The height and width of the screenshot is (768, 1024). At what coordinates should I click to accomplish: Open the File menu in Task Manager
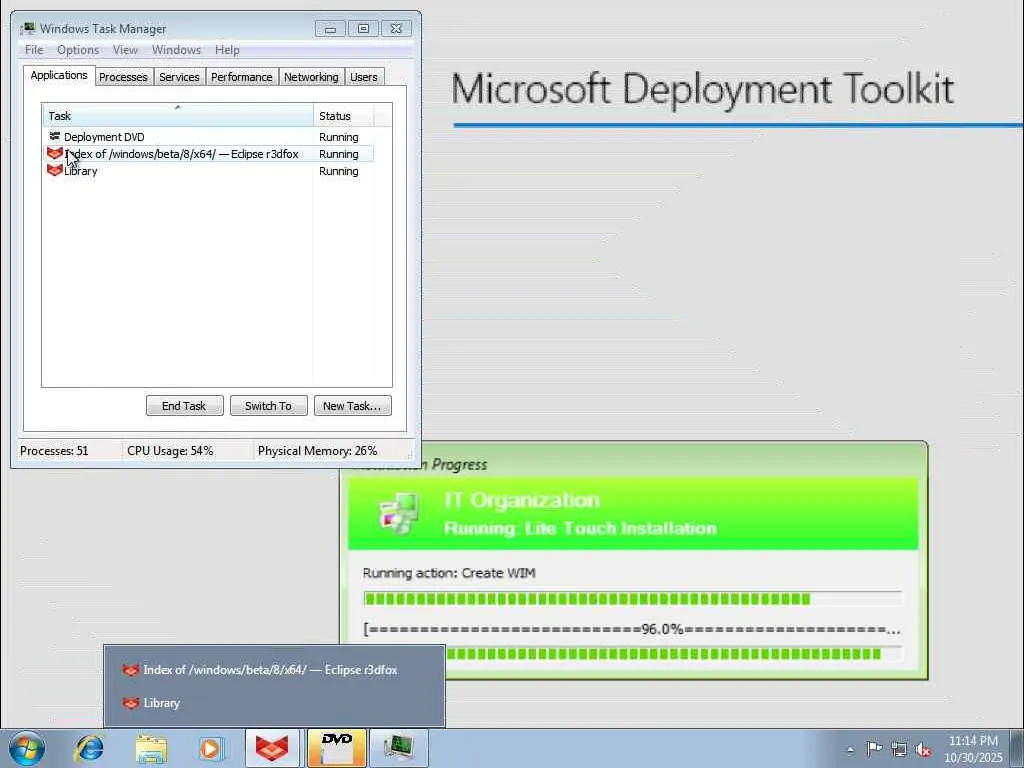[34, 50]
